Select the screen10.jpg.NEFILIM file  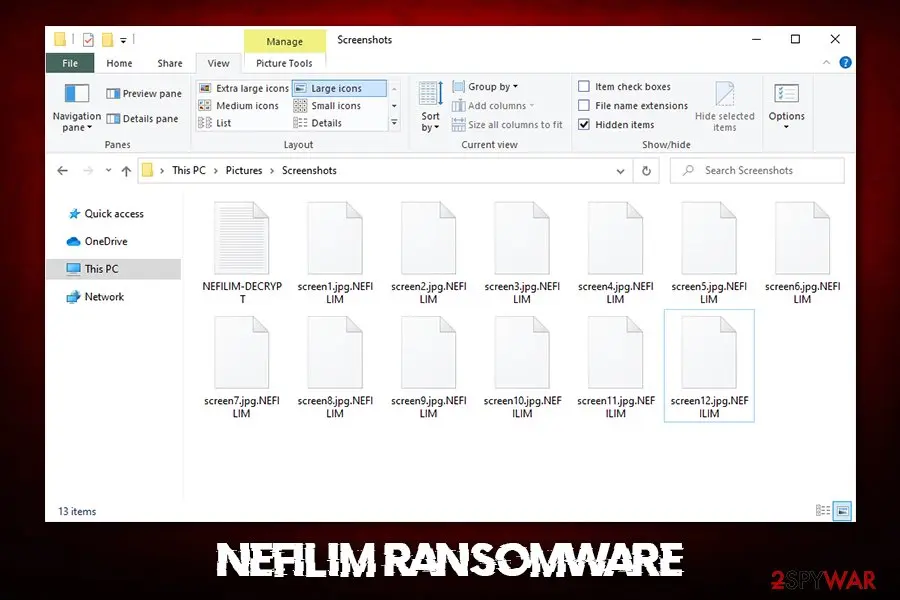[x=522, y=367]
